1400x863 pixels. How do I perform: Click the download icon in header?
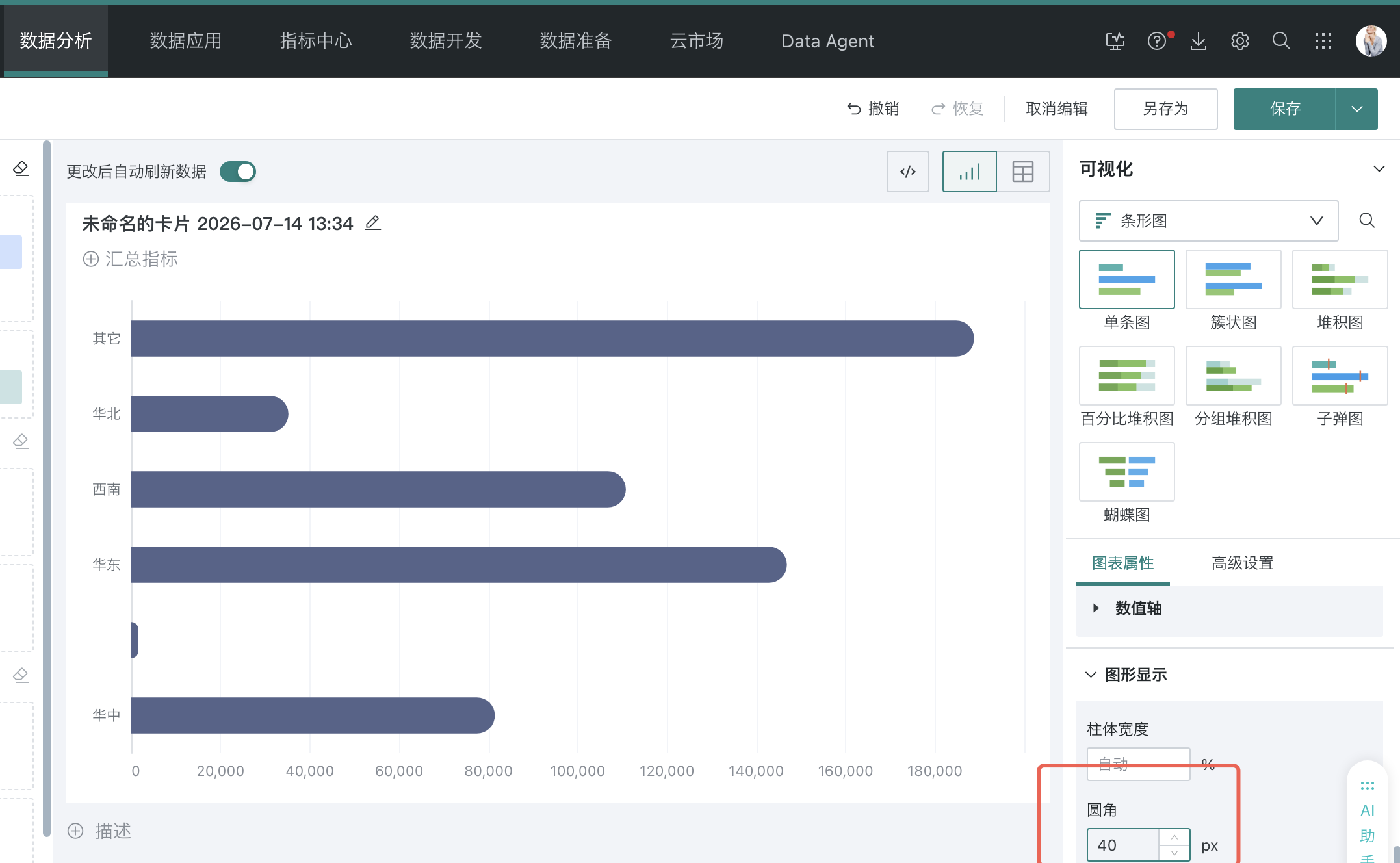[x=1199, y=41]
